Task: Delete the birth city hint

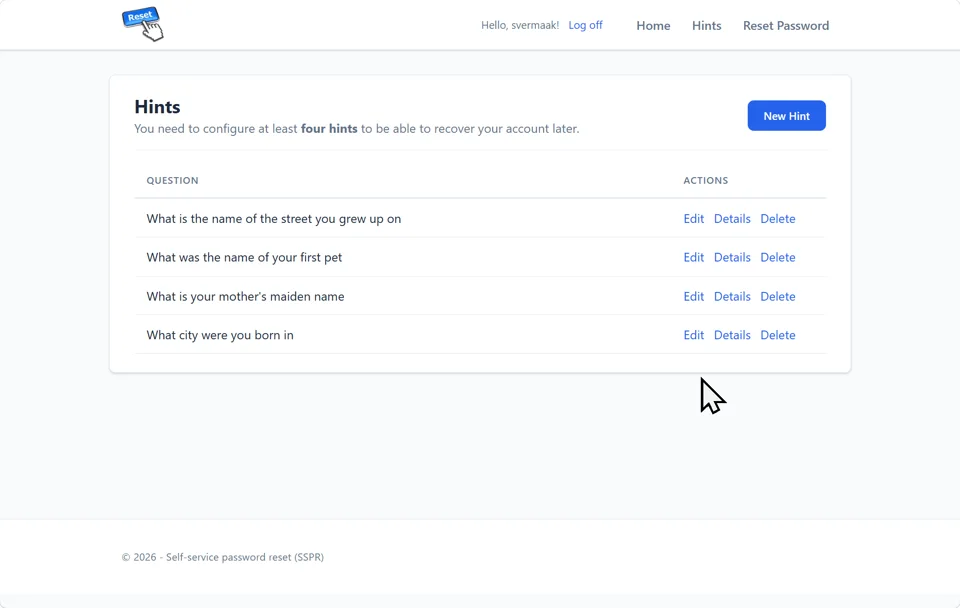Action: point(778,335)
